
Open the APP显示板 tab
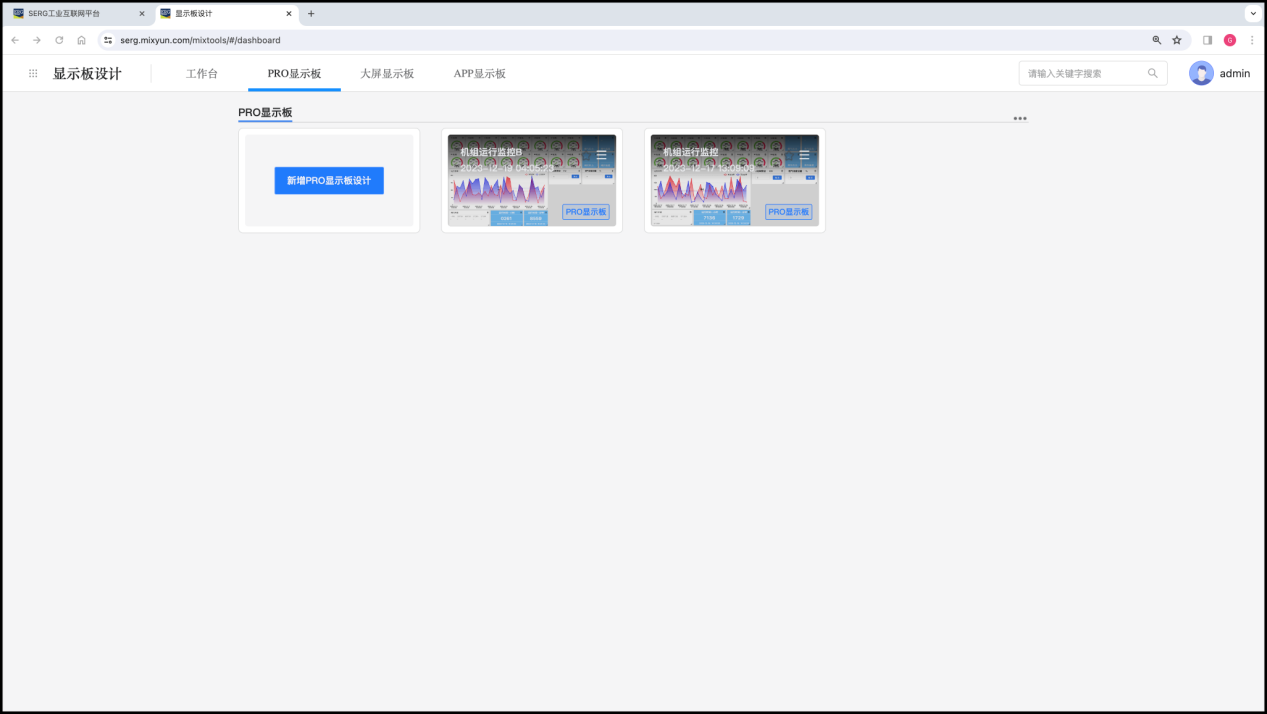[480, 73]
